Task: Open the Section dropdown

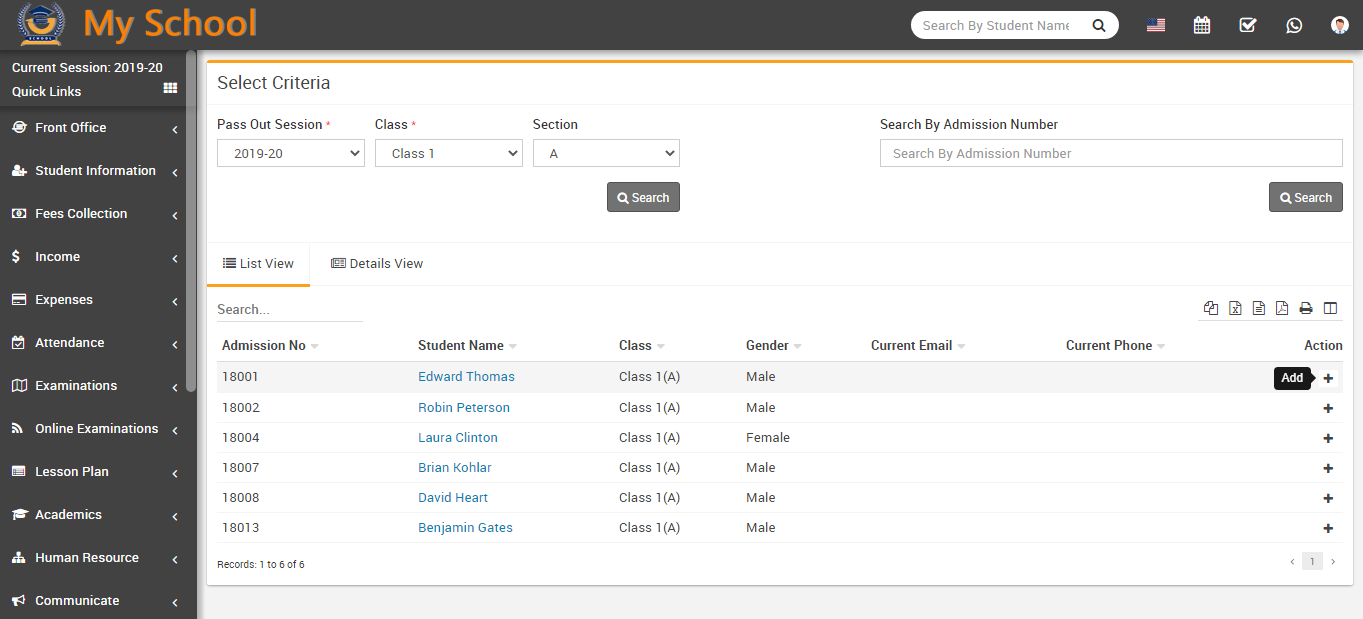Action: coord(606,153)
